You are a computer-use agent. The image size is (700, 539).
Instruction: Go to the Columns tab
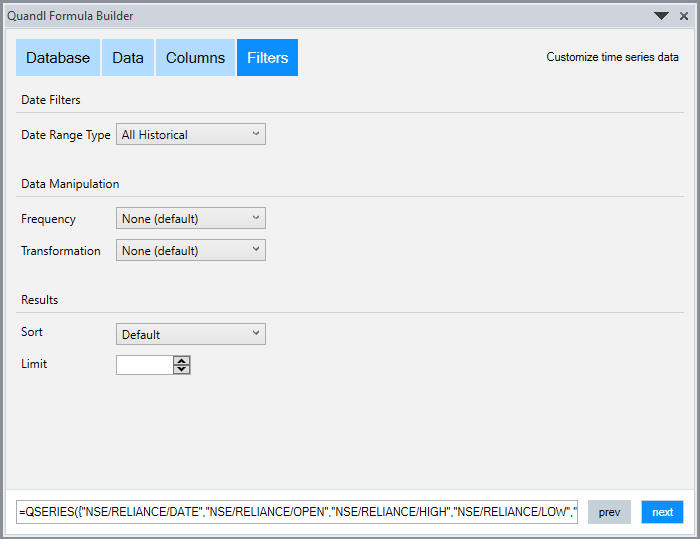(x=196, y=58)
